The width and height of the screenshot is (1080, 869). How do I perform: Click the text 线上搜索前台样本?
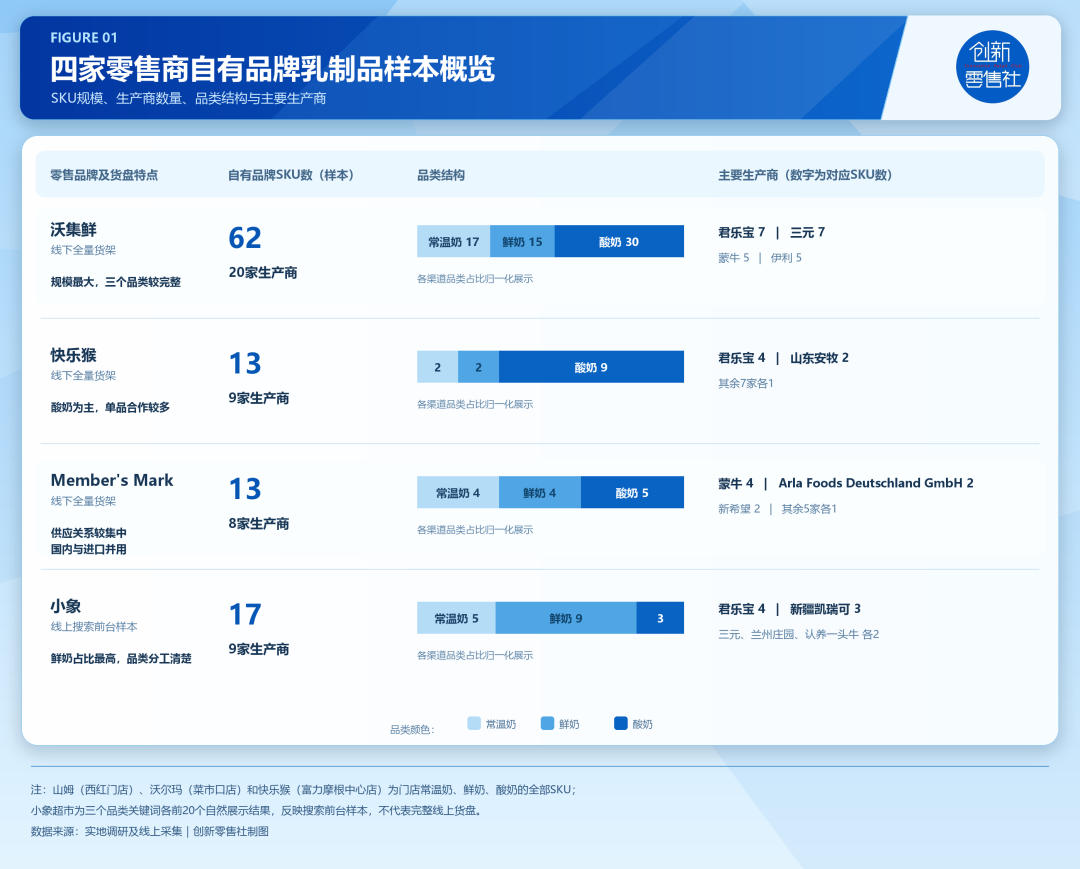coord(94,627)
